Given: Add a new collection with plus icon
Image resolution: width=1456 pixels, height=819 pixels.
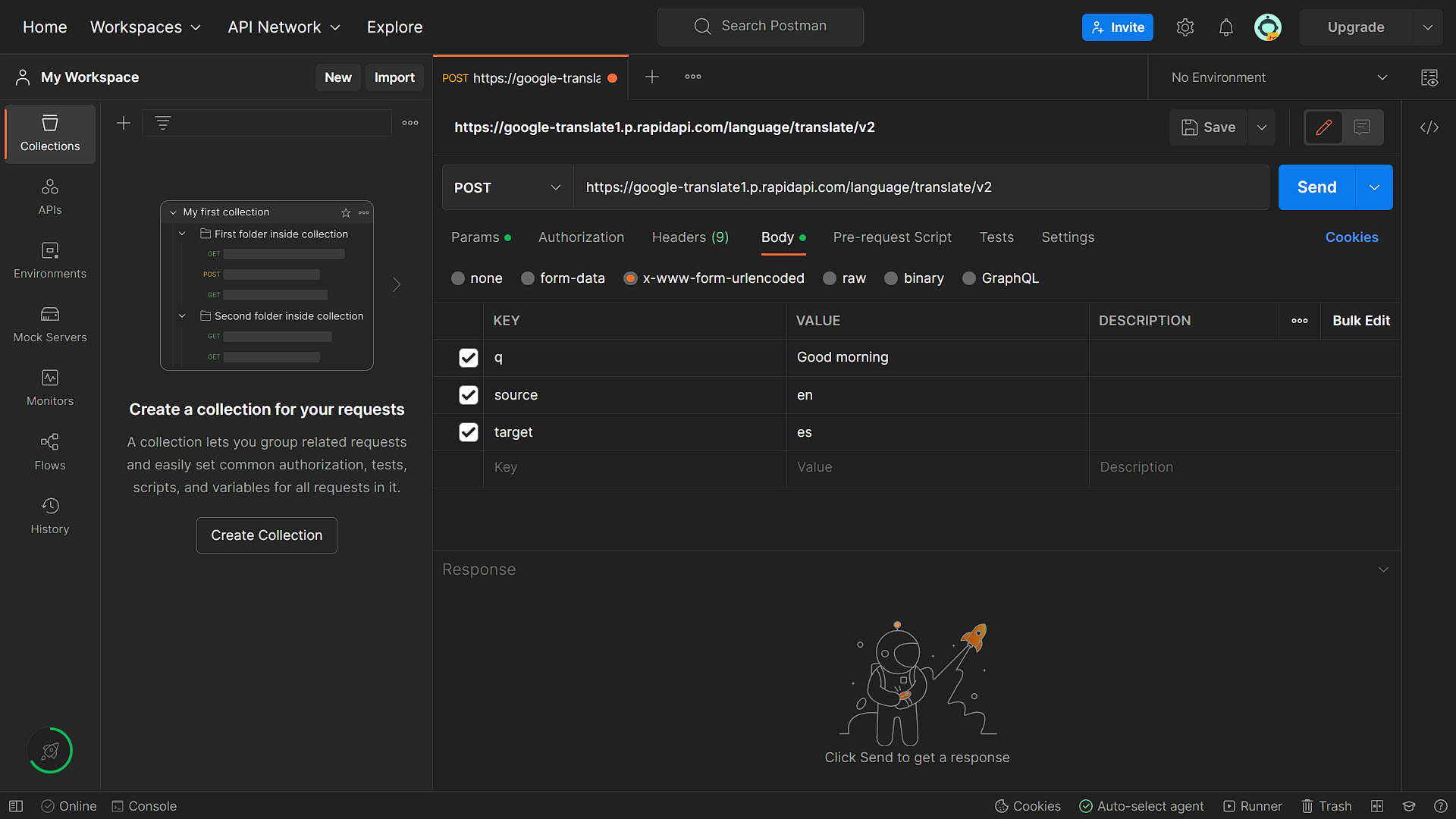Looking at the screenshot, I should (x=124, y=123).
